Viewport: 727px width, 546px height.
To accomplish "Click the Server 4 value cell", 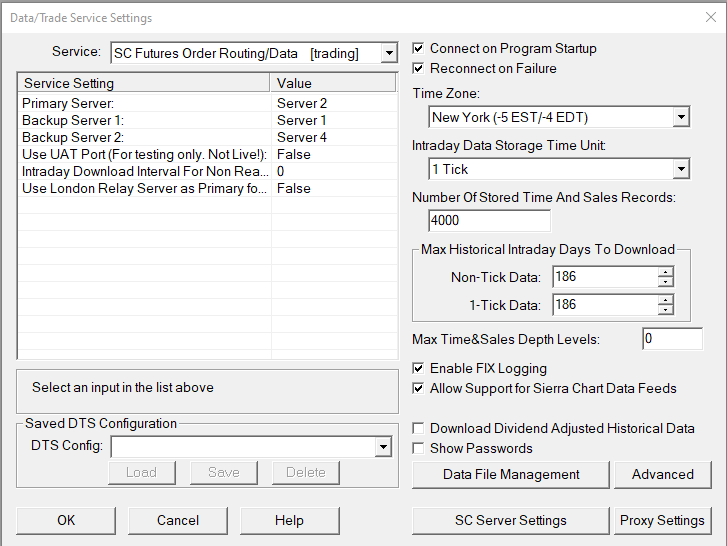I will 334,137.
